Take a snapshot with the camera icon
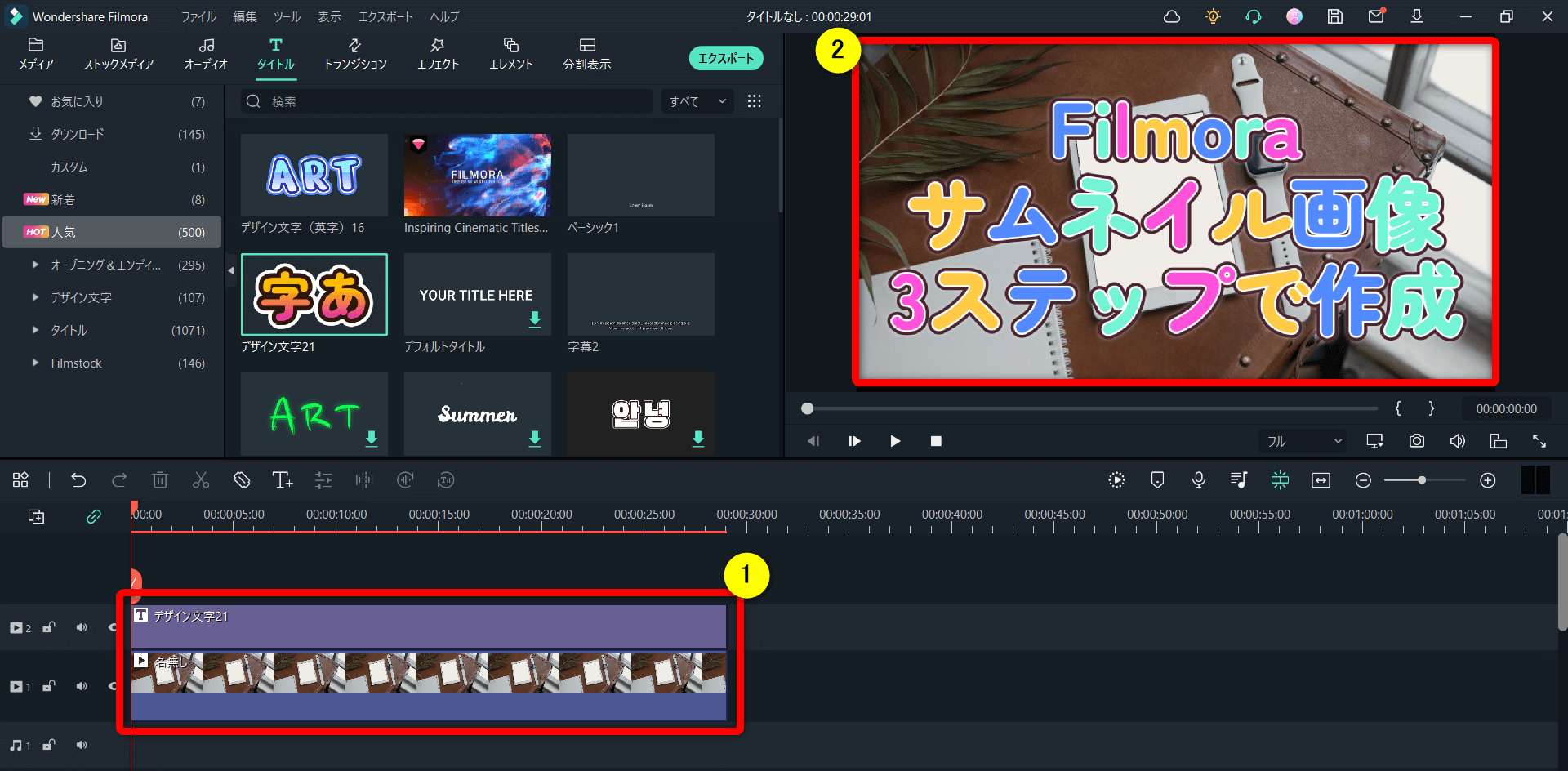Viewport: 1568px width, 771px height. pos(1417,441)
